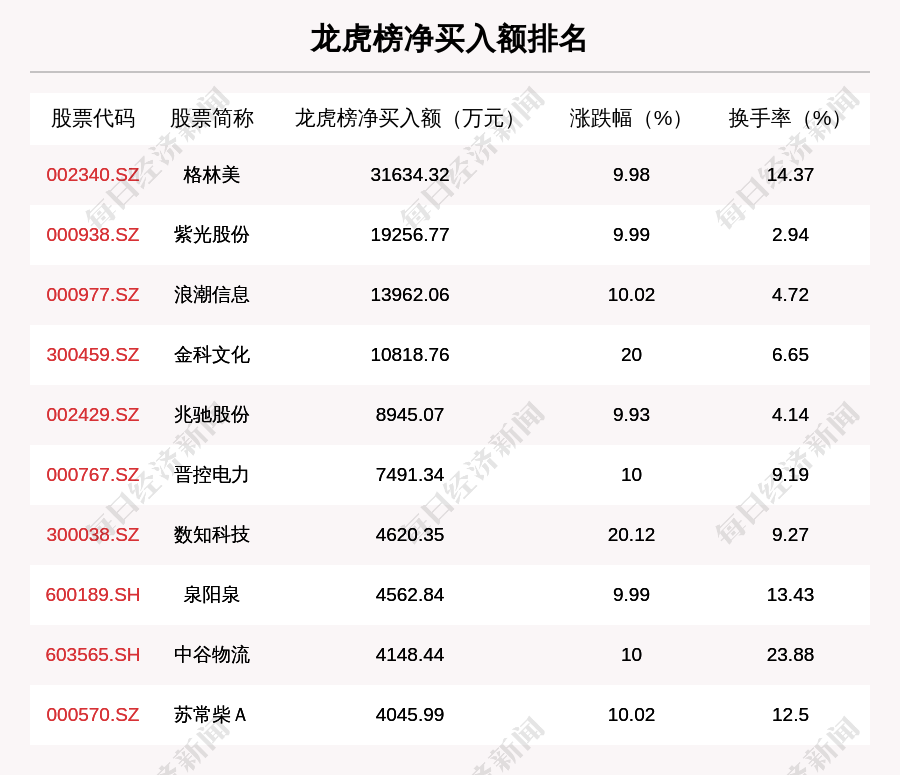The image size is (900, 775).
Task: Click 数知科技 change percentage 20.12
Action: [x=631, y=534]
